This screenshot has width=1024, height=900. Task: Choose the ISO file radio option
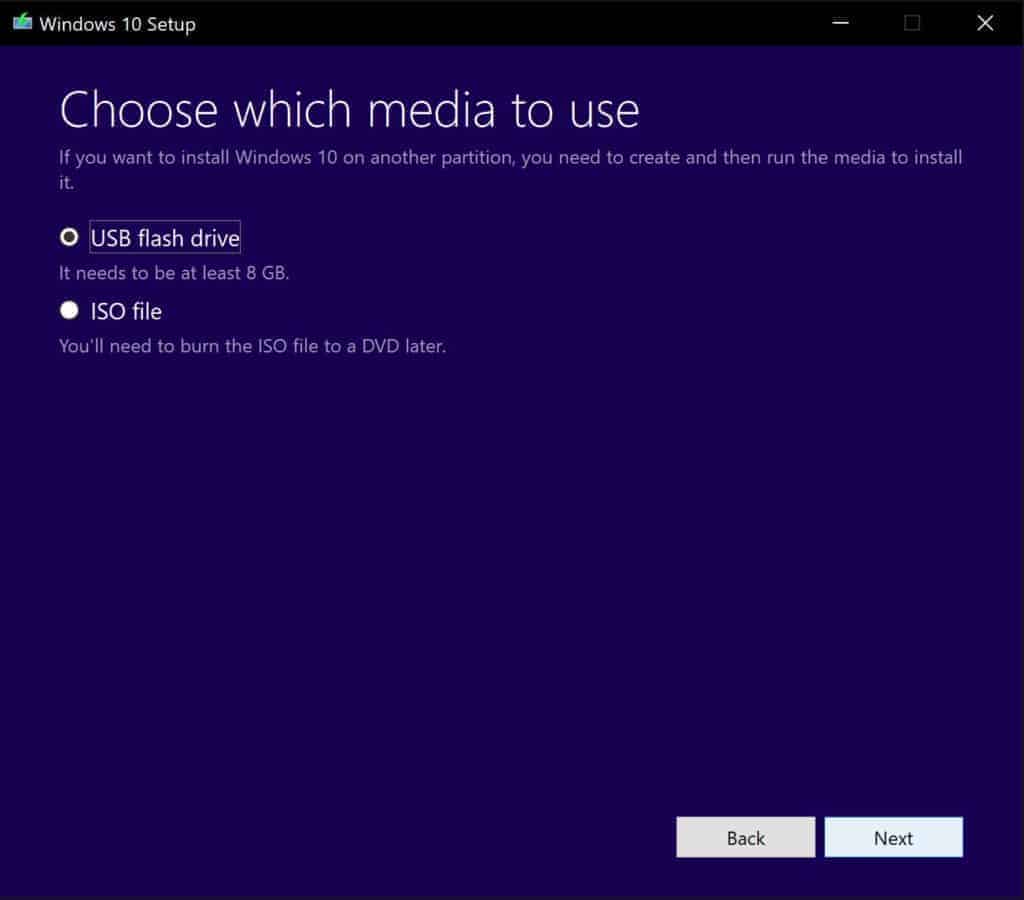[x=69, y=310]
